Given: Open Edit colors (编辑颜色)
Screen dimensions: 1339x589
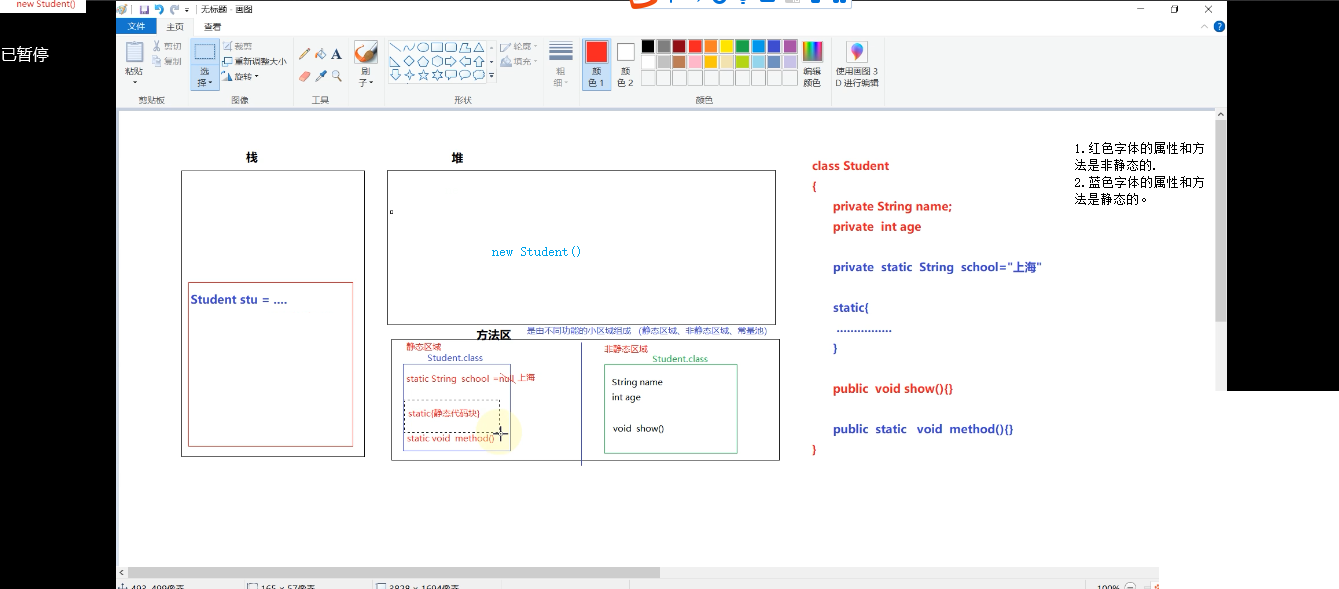Looking at the screenshot, I should [x=812, y=65].
